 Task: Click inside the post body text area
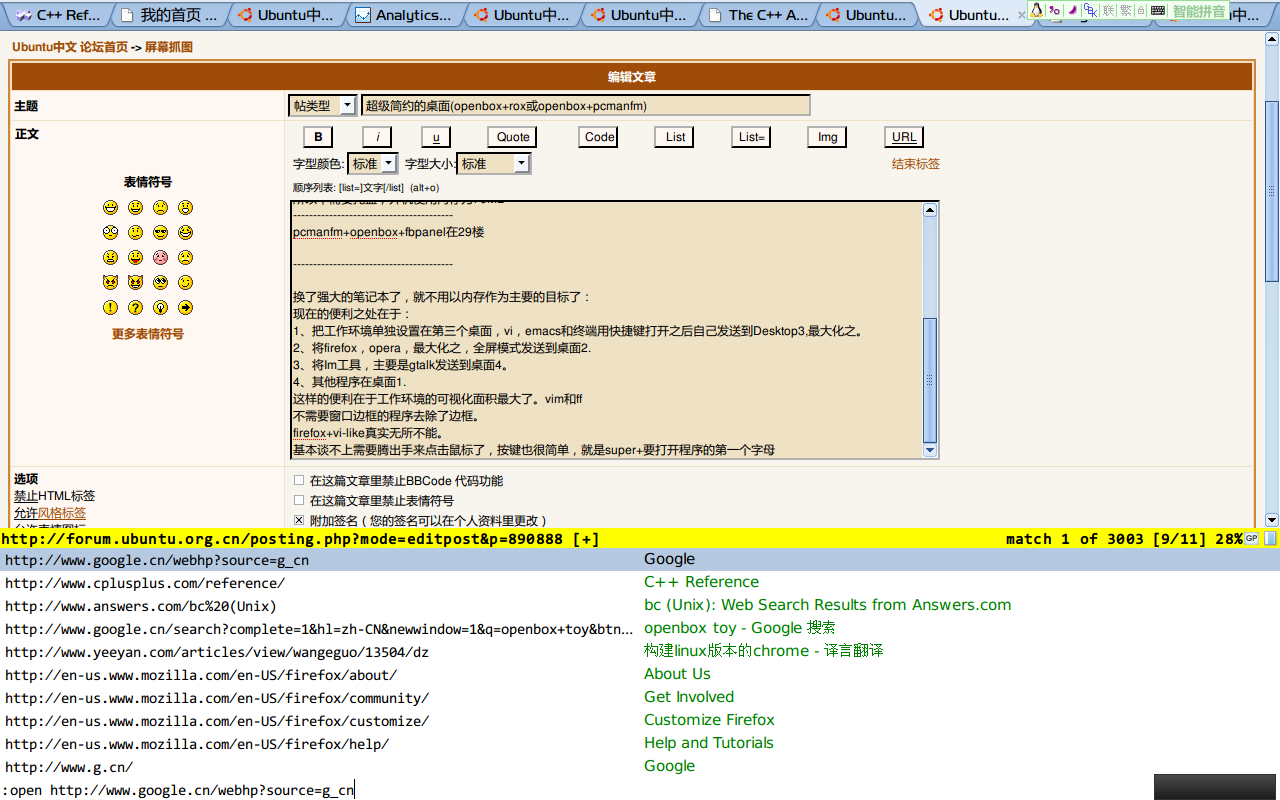[605, 330]
